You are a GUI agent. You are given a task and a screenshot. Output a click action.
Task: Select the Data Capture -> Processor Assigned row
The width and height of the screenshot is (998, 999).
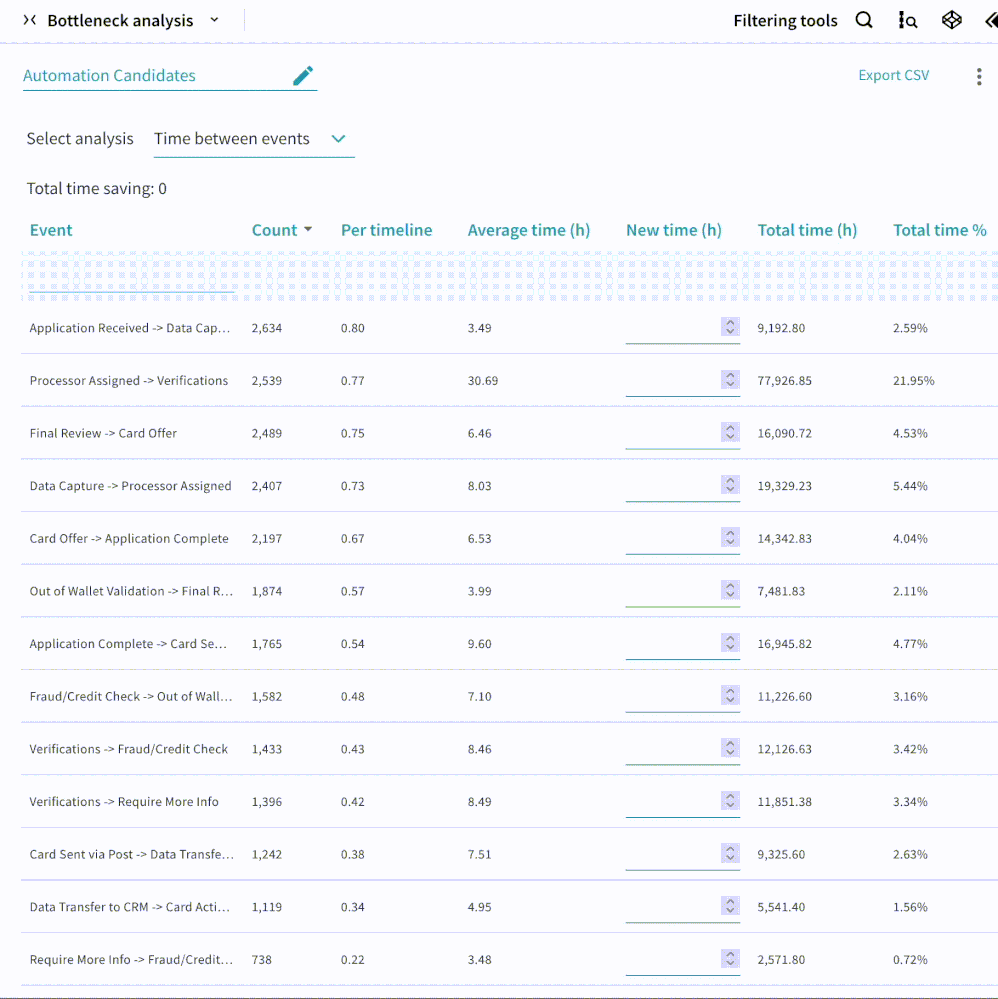(x=130, y=486)
